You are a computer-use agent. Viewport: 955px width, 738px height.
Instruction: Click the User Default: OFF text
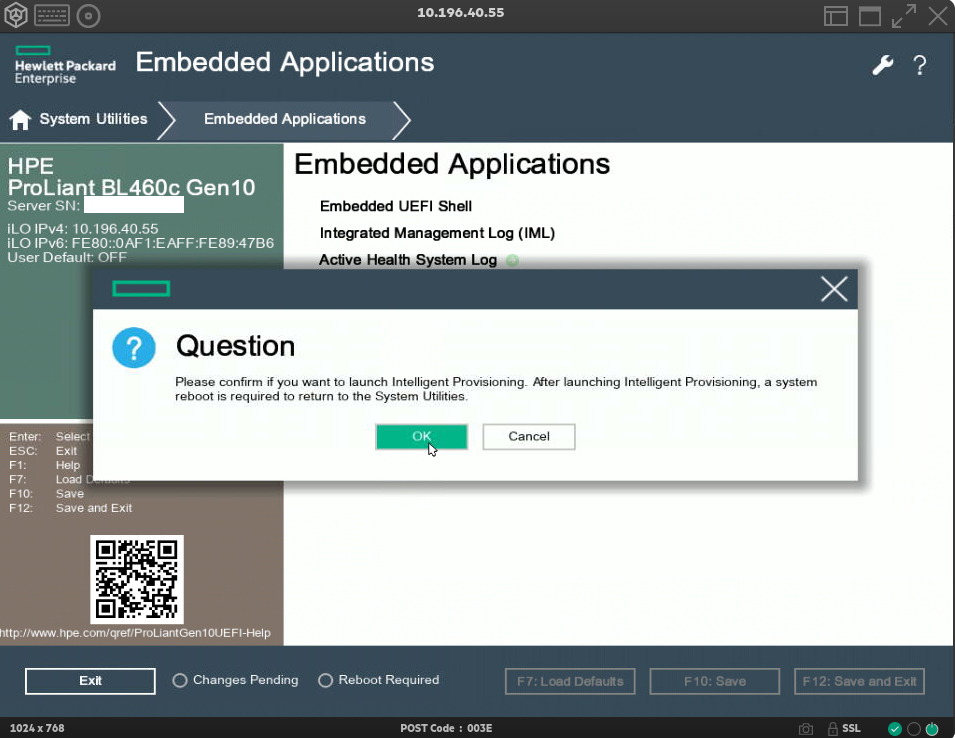67,257
